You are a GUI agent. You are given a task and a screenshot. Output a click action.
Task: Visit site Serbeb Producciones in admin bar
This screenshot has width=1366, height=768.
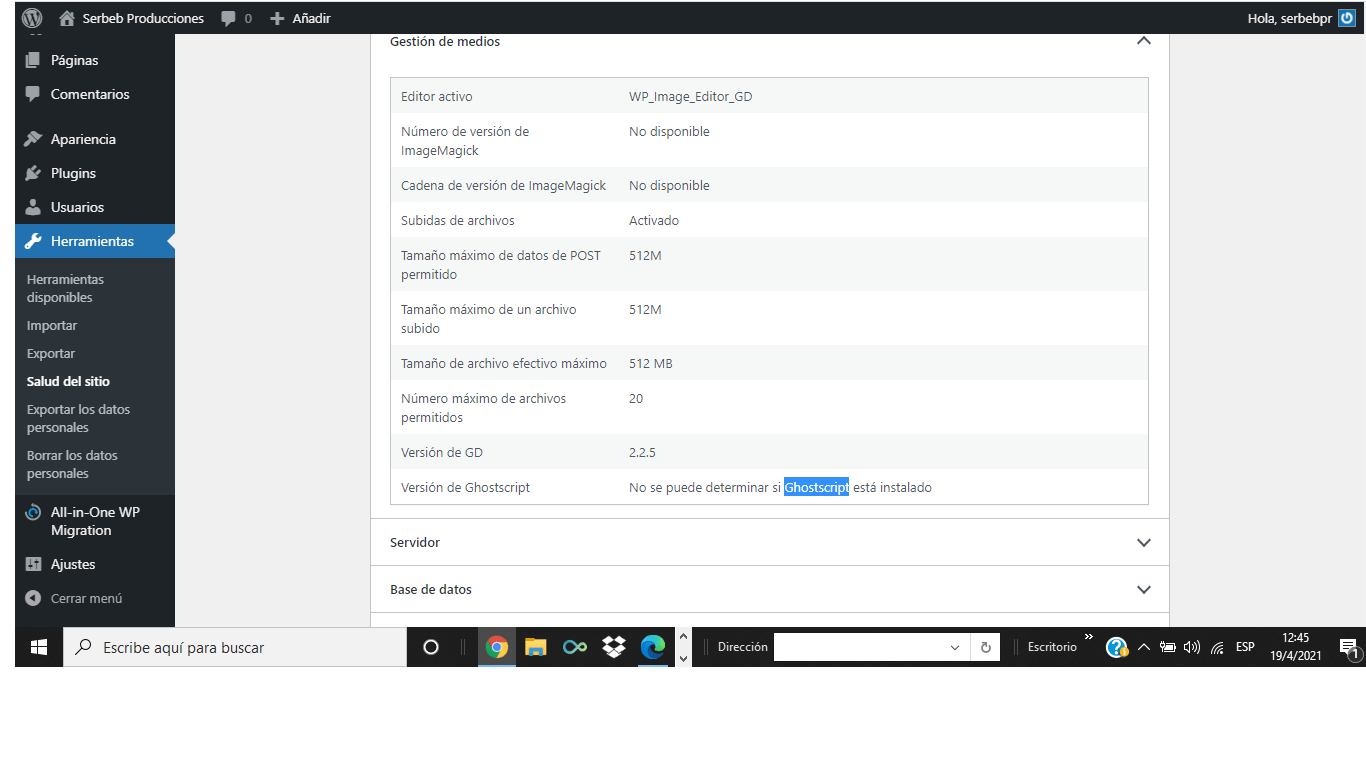[131, 18]
